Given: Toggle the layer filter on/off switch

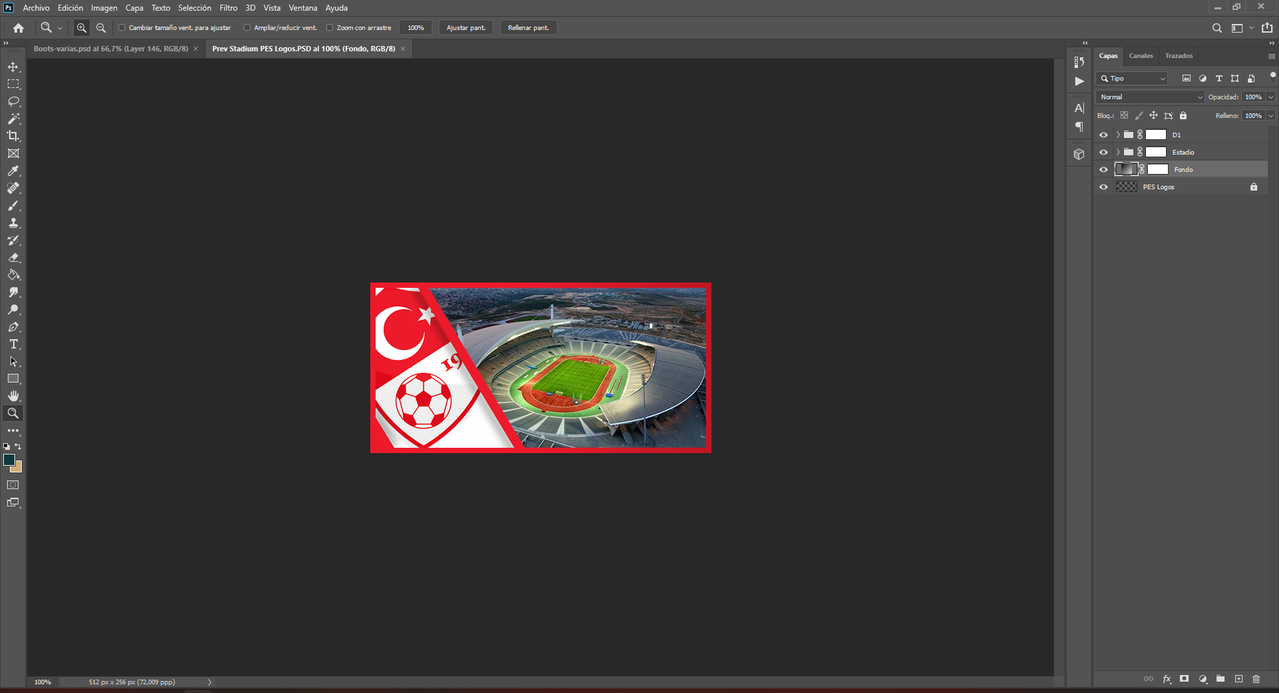Looking at the screenshot, I should [1273, 76].
